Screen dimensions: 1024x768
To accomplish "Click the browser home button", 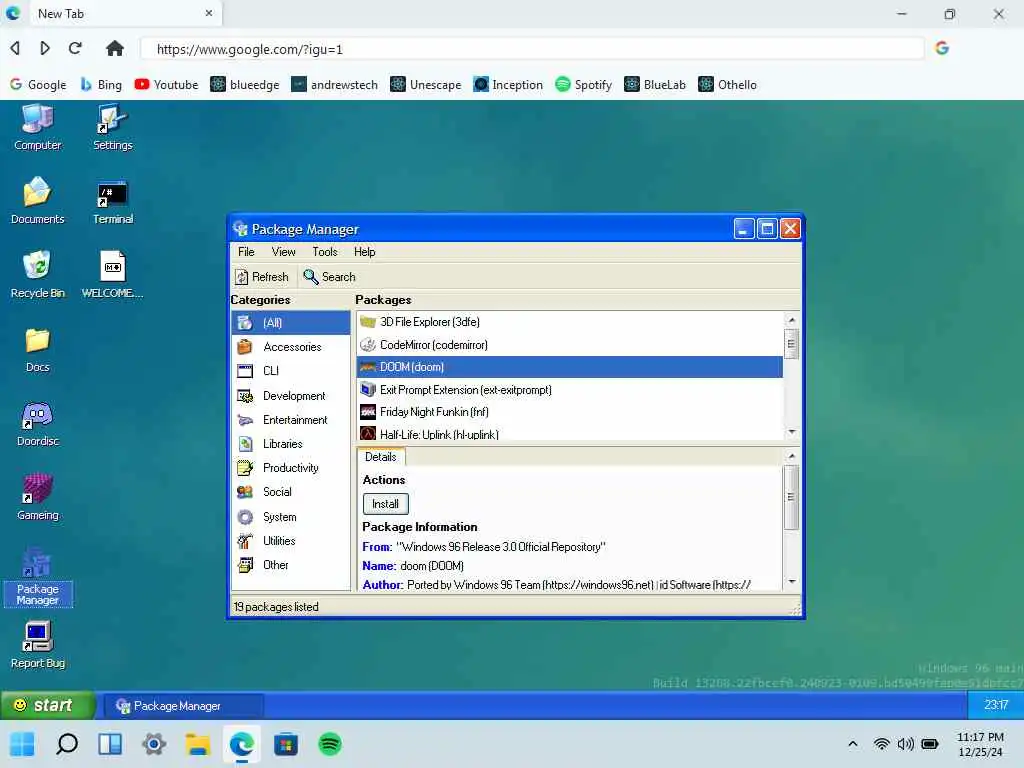I will pyautogui.click(x=115, y=48).
